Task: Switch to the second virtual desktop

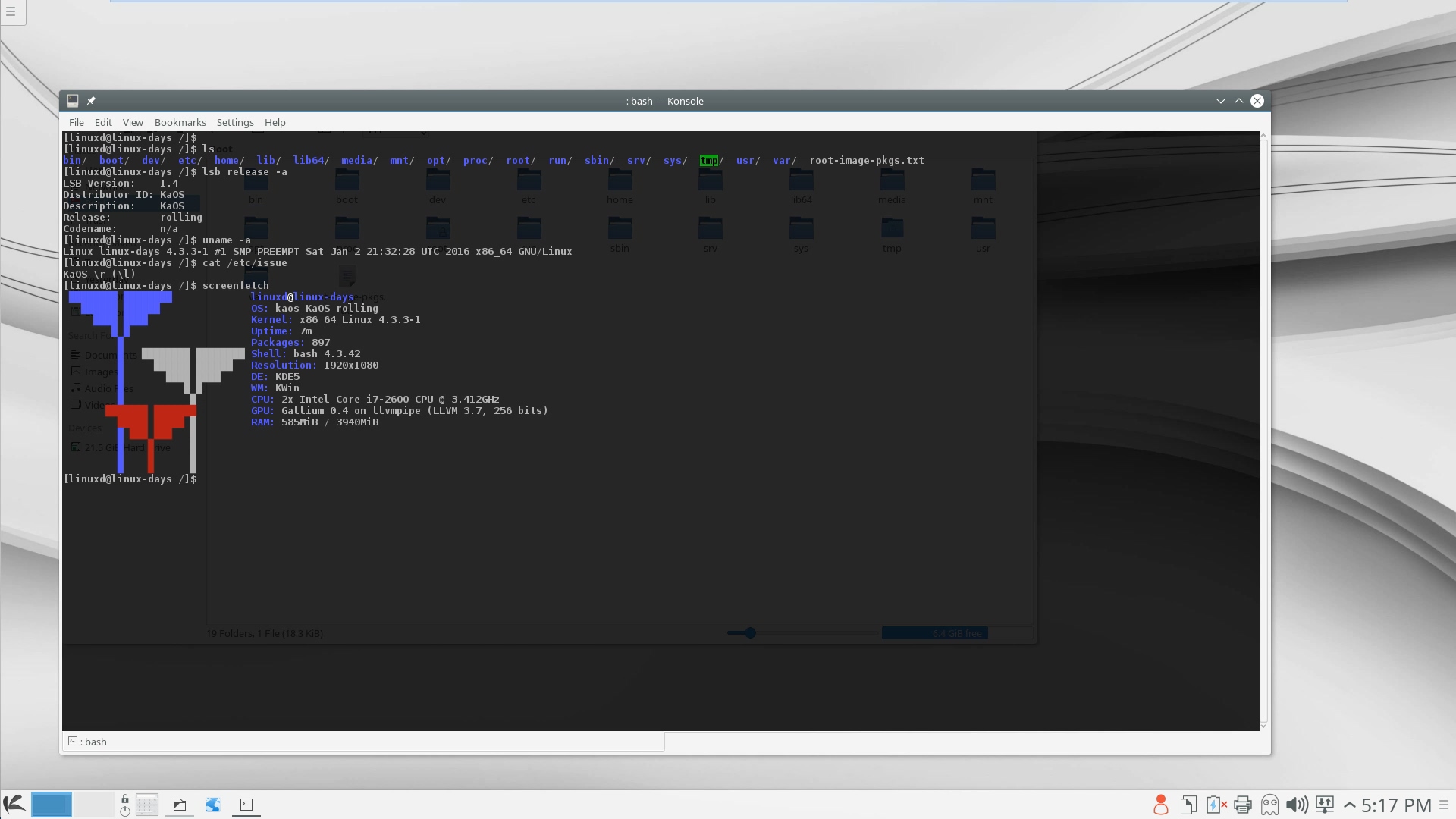Action: (93, 805)
